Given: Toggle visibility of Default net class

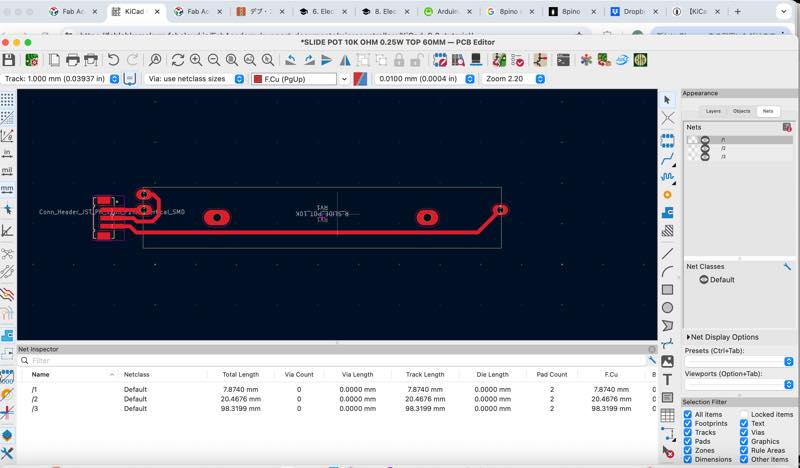Looking at the screenshot, I should pyautogui.click(x=704, y=280).
